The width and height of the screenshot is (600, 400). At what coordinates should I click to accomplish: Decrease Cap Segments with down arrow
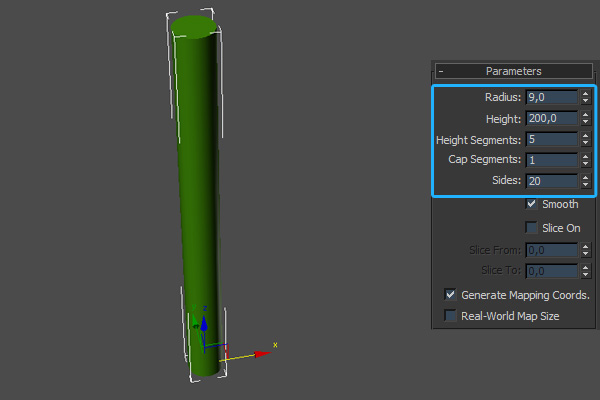(585, 164)
